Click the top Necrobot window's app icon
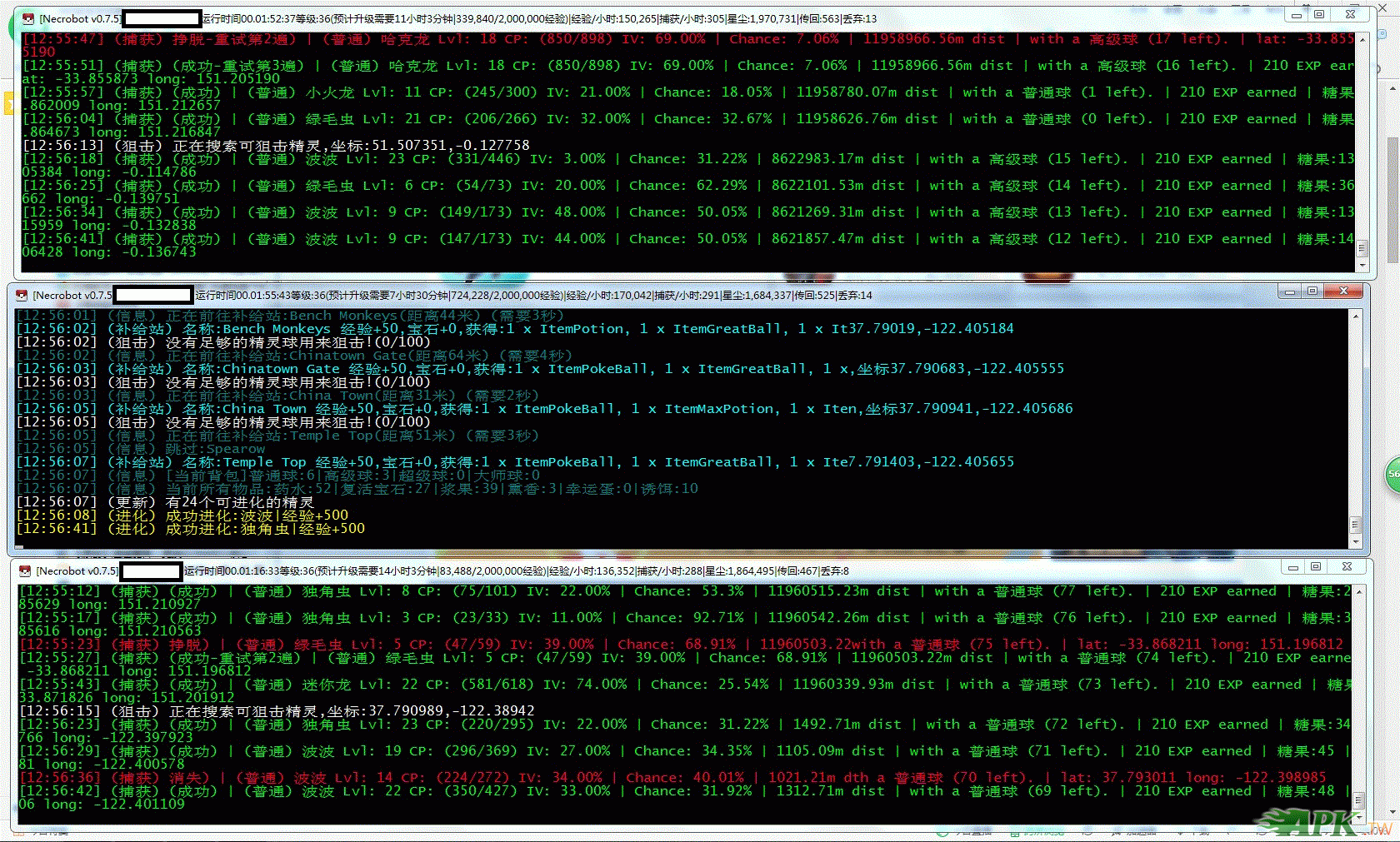Image resolution: width=1400 pixels, height=842 pixels. click(x=28, y=18)
